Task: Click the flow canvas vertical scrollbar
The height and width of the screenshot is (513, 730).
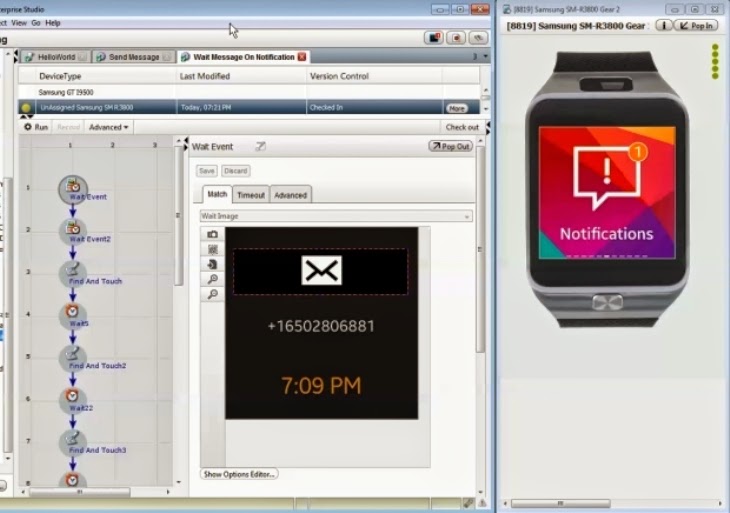Action: coord(179,216)
